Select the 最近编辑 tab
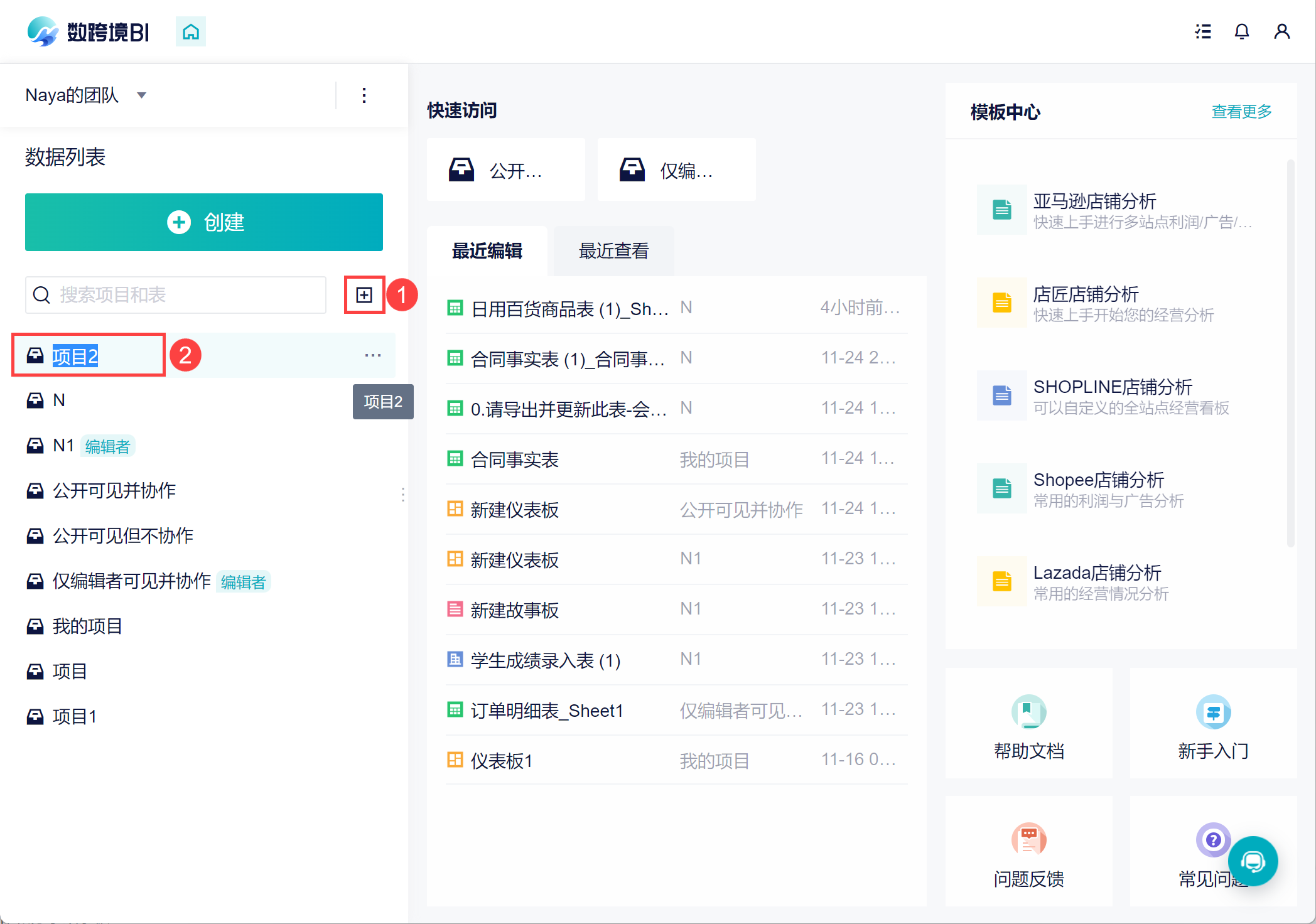 pyautogui.click(x=487, y=251)
